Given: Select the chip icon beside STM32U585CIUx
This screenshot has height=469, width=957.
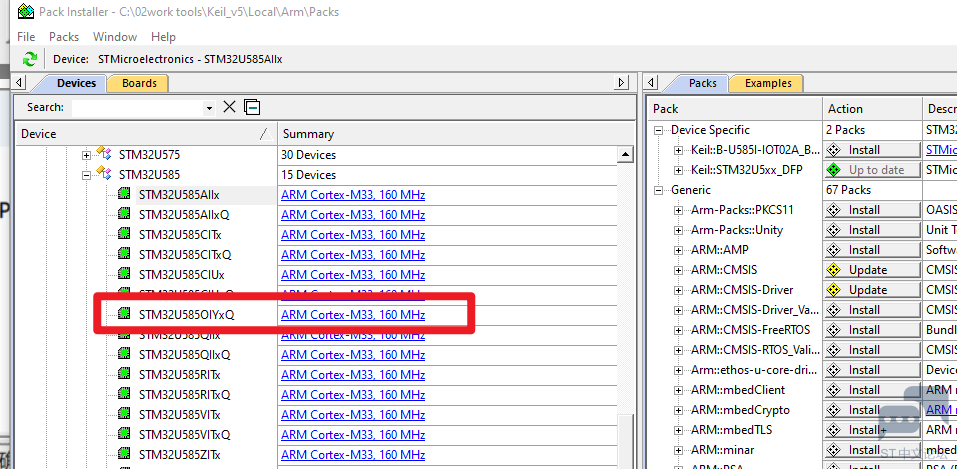Looking at the screenshot, I should (125, 275).
